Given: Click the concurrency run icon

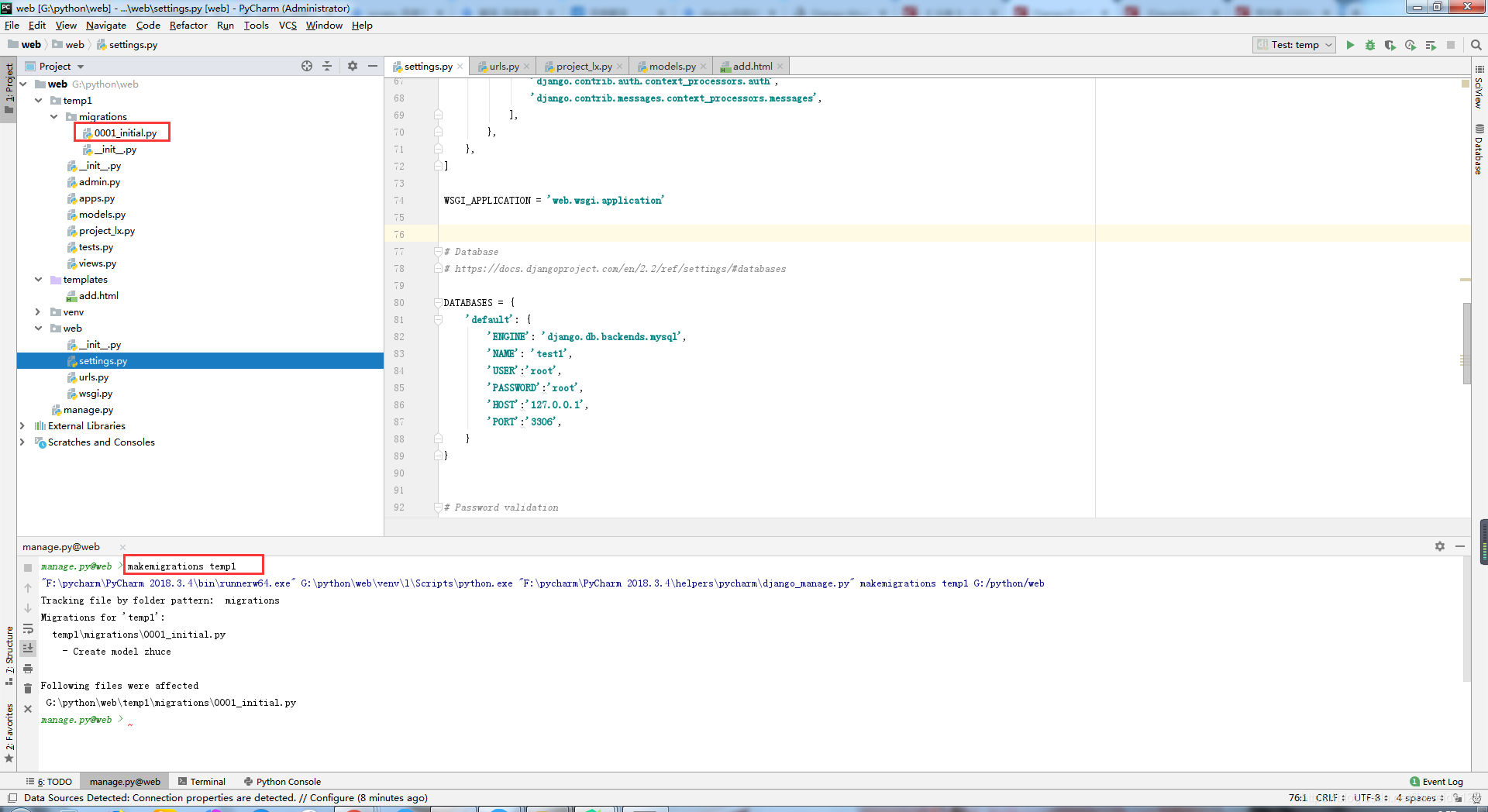Looking at the screenshot, I should [1431, 45].
